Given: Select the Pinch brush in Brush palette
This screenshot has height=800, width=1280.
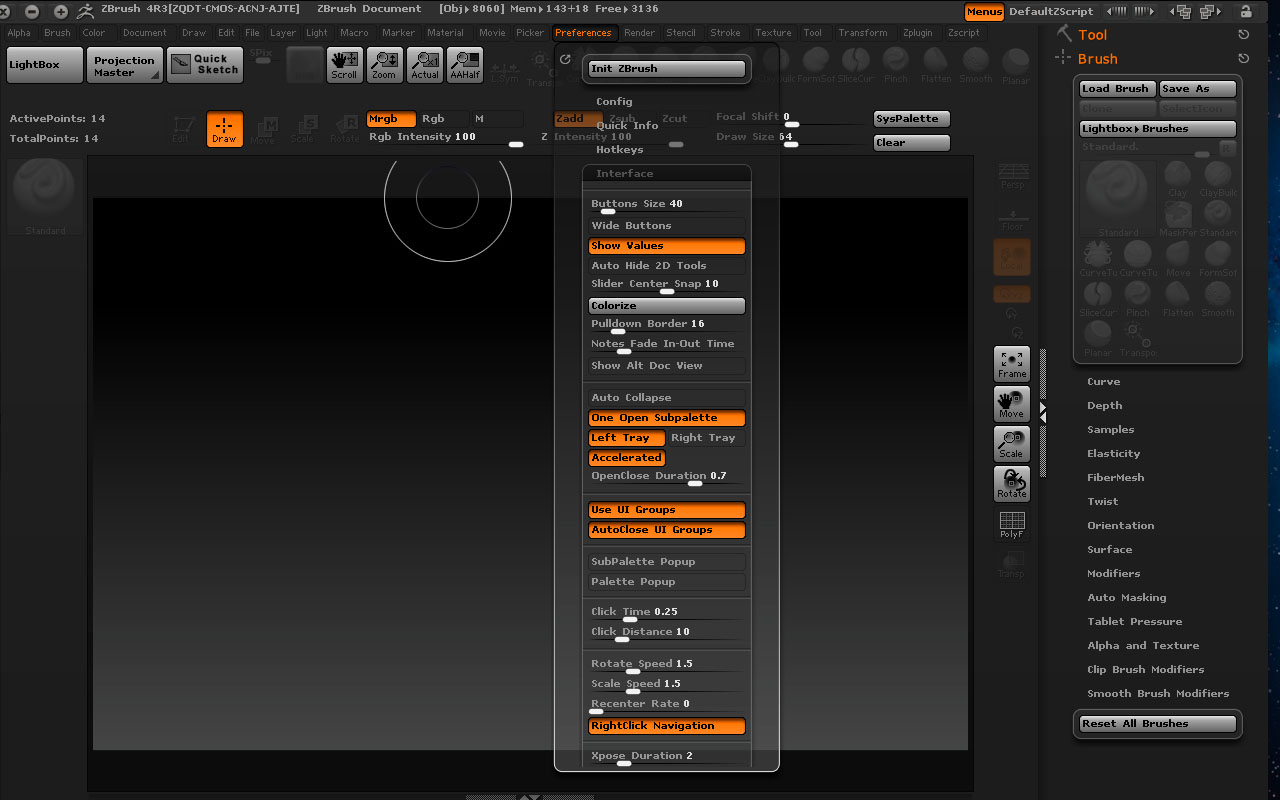Looking at the screenshot, I should click(x=1138, y=299).
